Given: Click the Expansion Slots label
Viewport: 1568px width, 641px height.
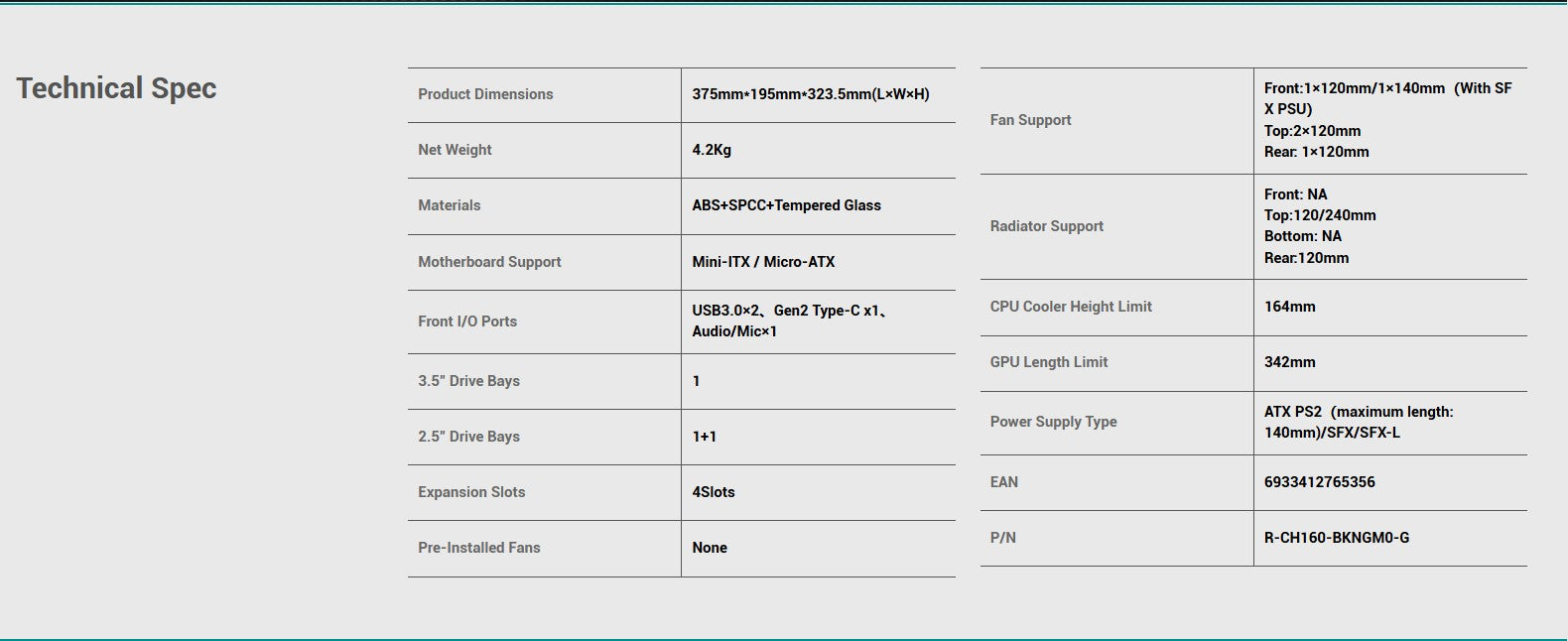Looking at the screenshot, I should 471,492.
